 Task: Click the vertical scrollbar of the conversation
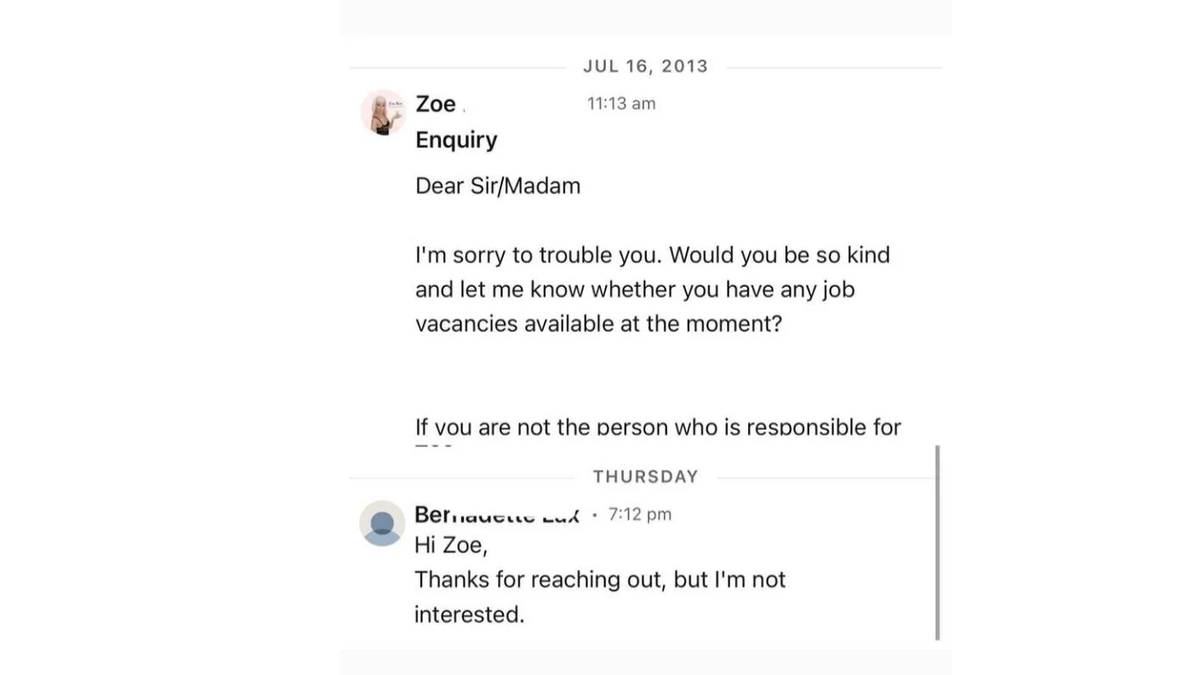coord(937,542)
